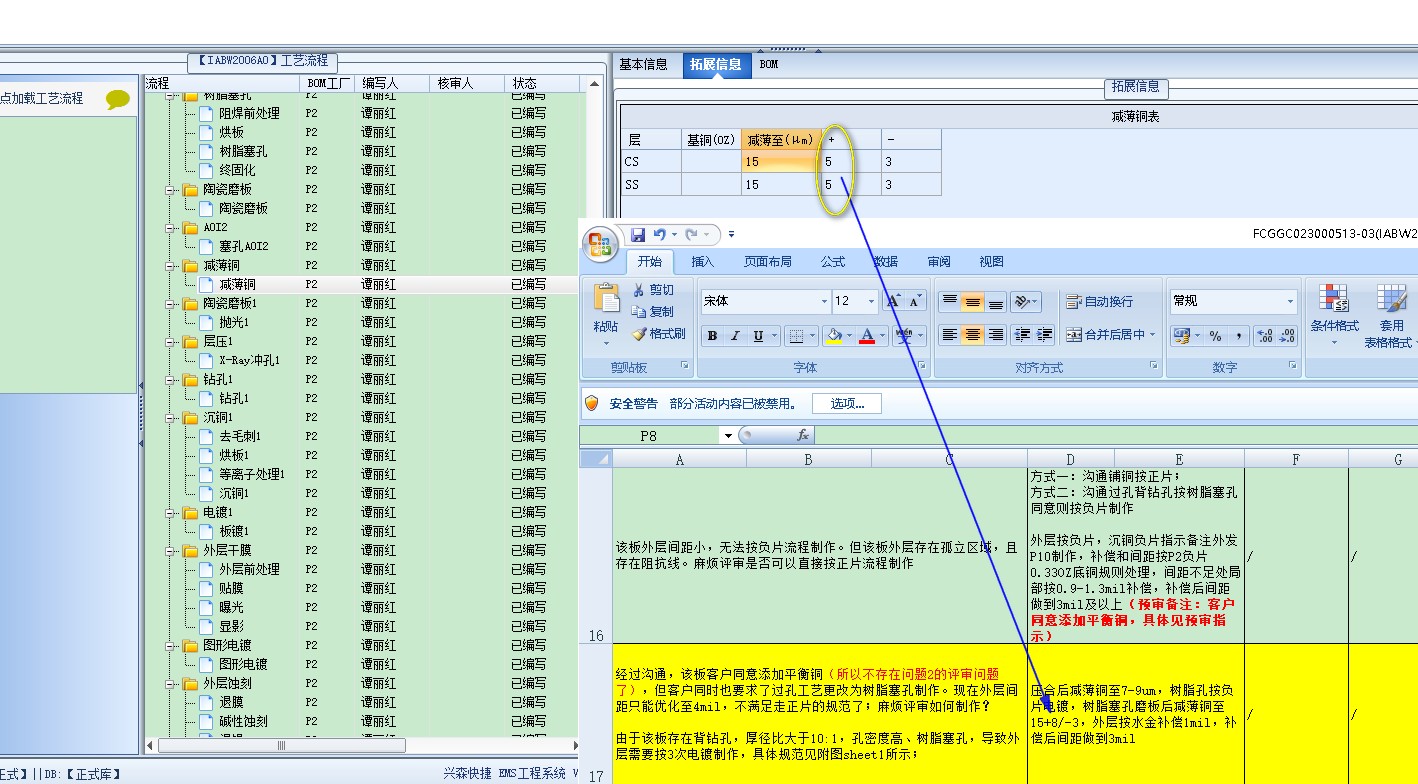Open the Merge and Center (合并后居中) dropdown arrow
Viewport: 1418px width, 784px height.
(1152, 335)
